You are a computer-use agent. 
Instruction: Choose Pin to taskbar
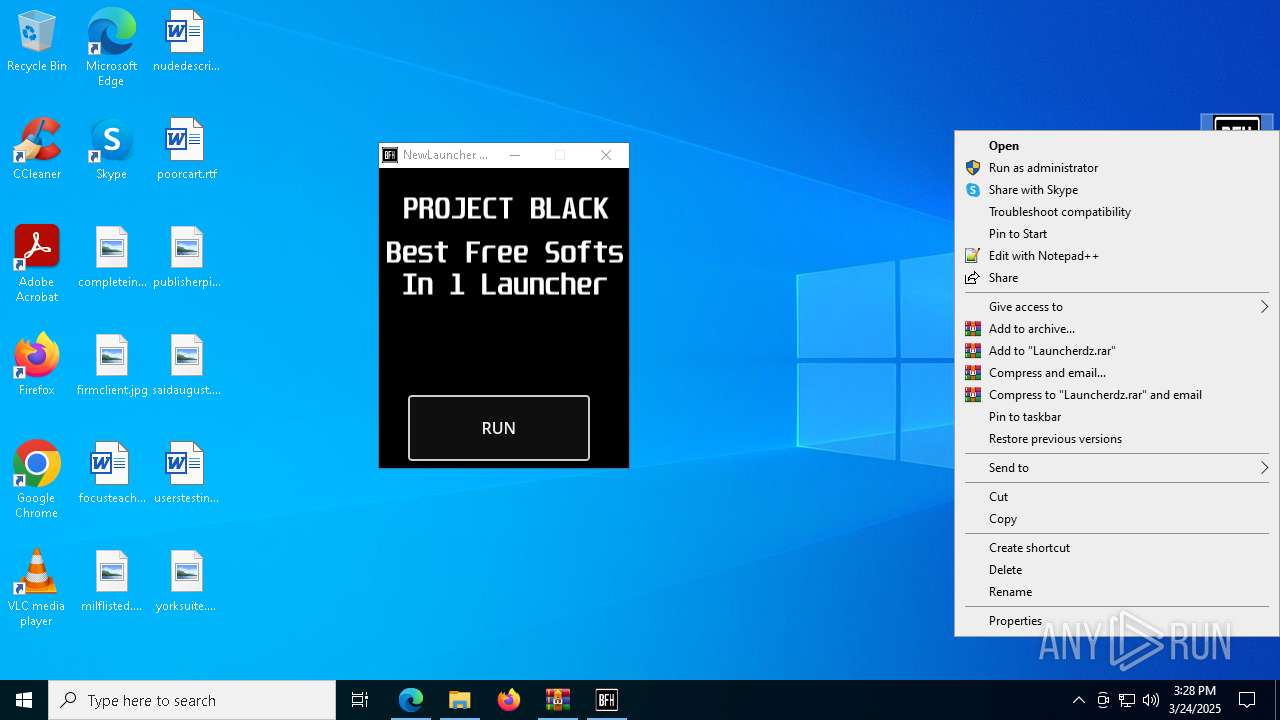(x=1117, y=417)
